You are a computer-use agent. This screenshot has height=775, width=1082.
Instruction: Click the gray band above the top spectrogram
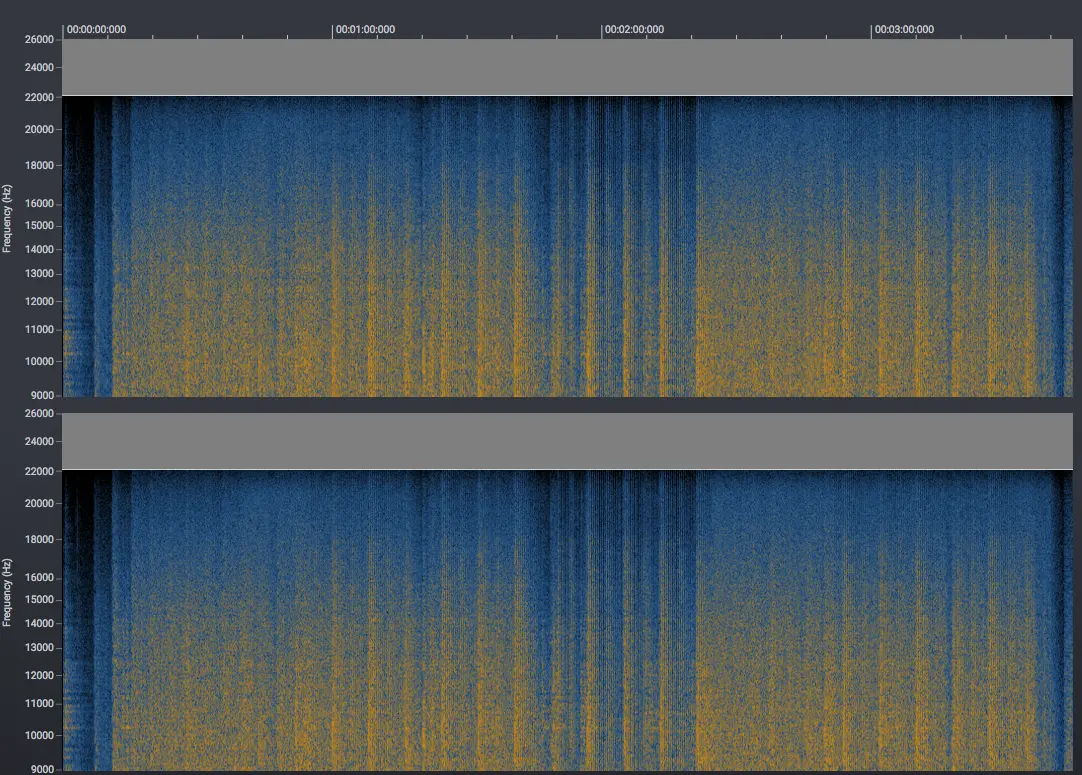point(568,67)
